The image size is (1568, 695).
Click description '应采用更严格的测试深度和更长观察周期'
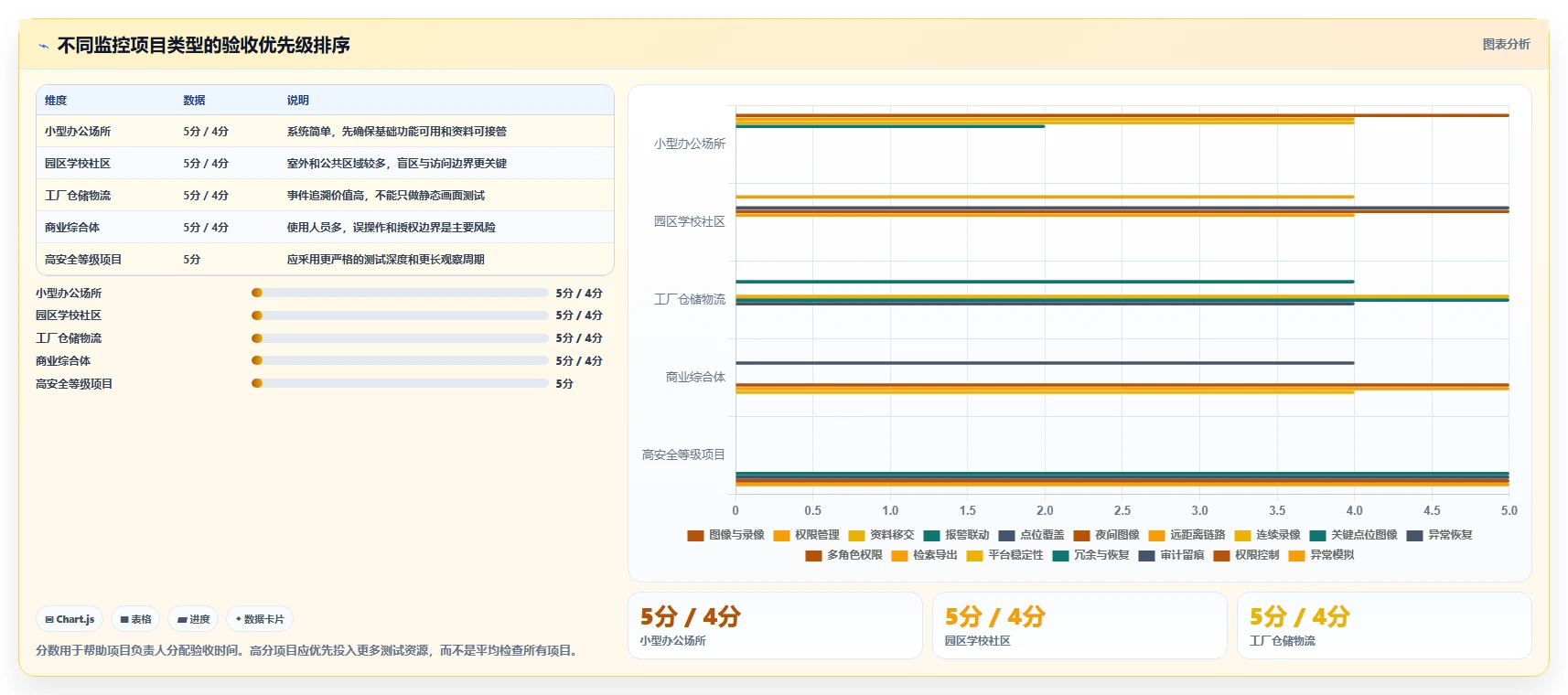[x=386, y=260]
